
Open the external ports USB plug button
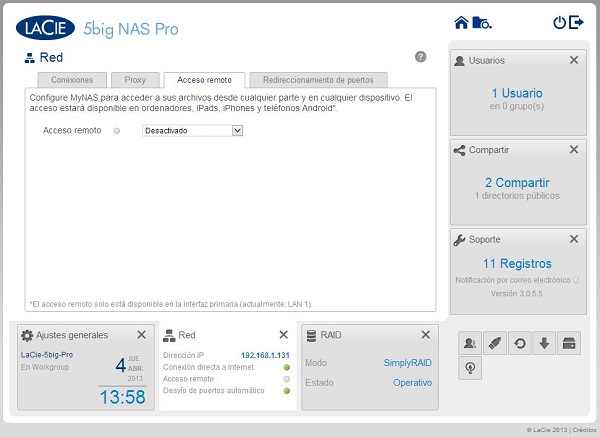click(x=495, y=343)
